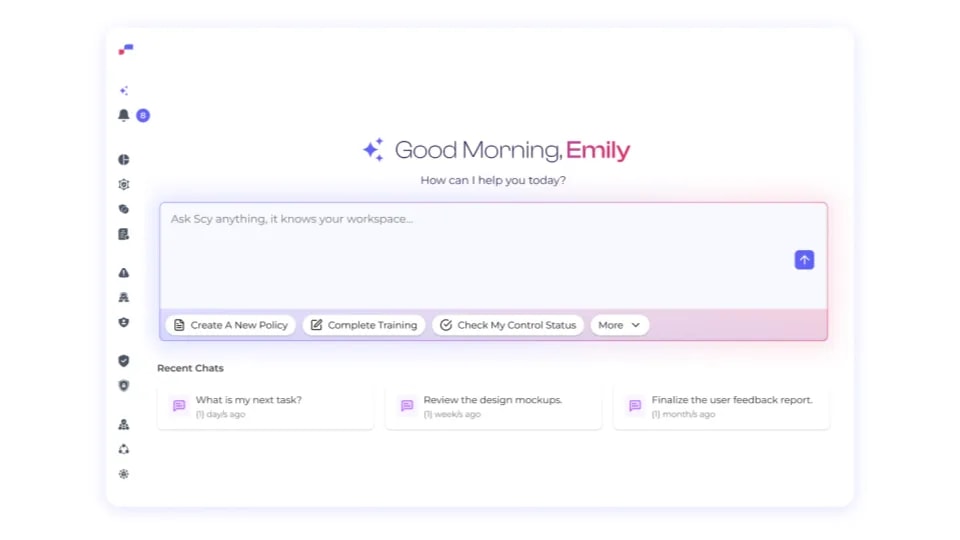This screenshot has width=960, height=540.
Task: Click the red and blue app logo
Action: coord(126,49)
